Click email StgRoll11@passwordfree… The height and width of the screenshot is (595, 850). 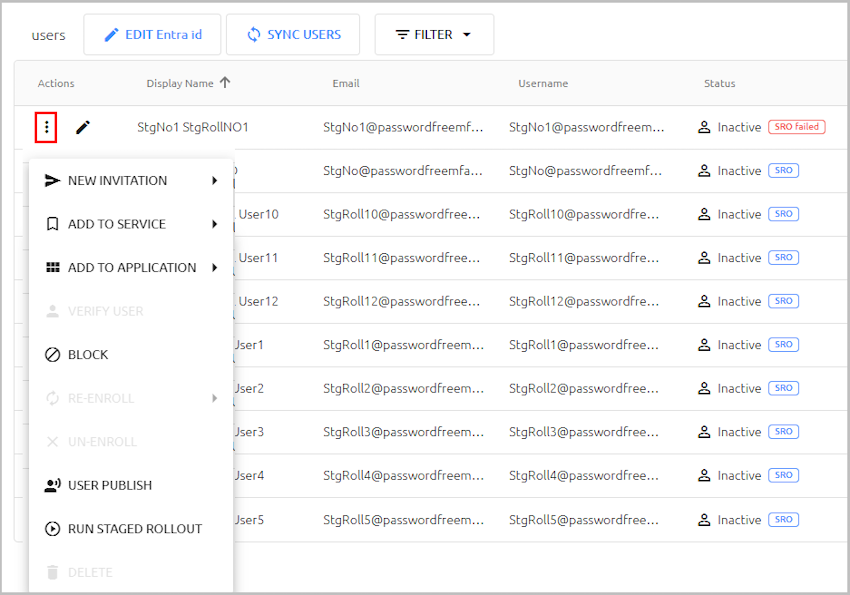point(401,258)
